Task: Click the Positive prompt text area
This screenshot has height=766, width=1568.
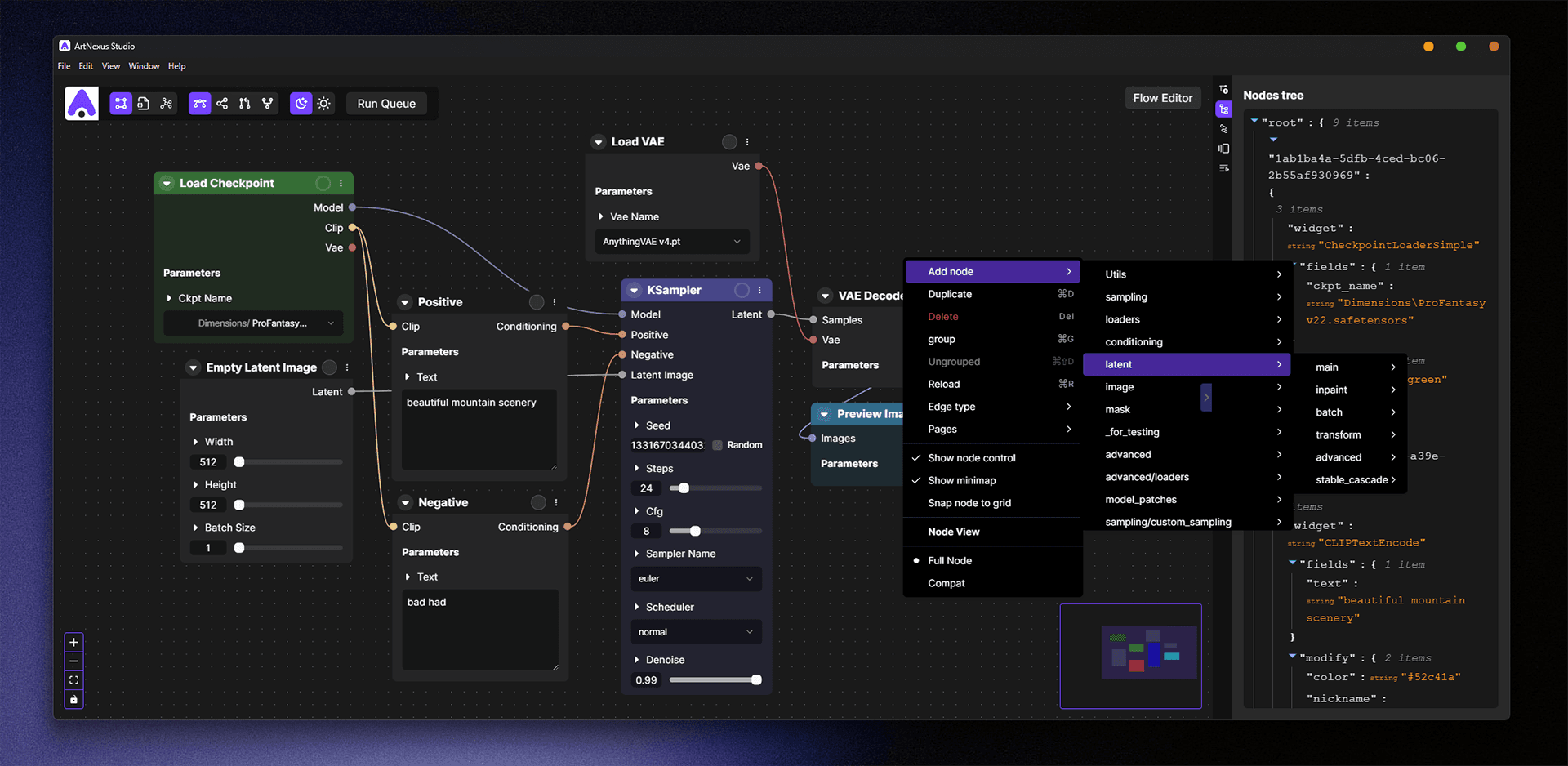Action: (x=479, y=430)
